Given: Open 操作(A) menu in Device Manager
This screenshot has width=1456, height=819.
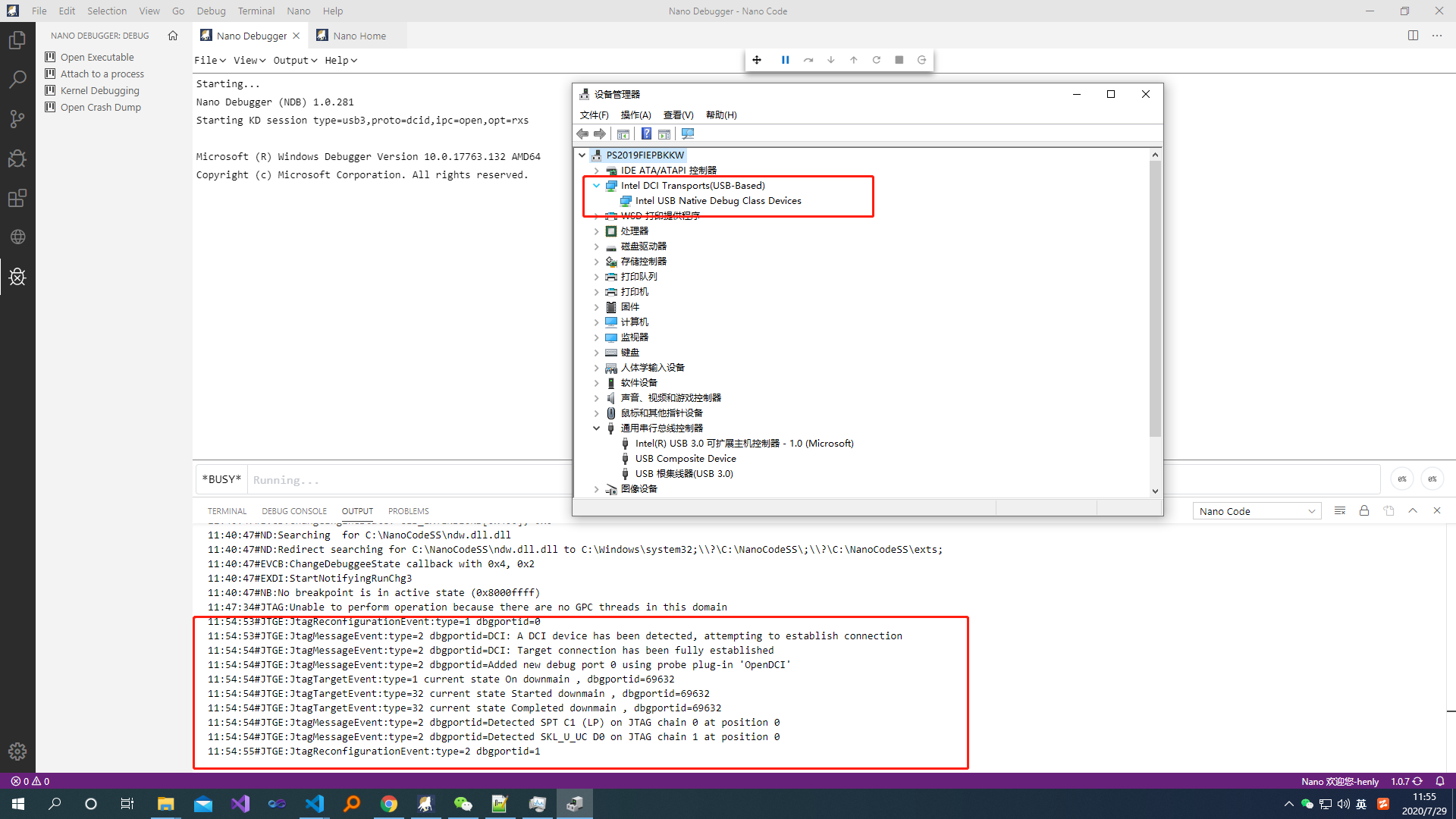Looking at the screenshot, I should tap(636, 115).
